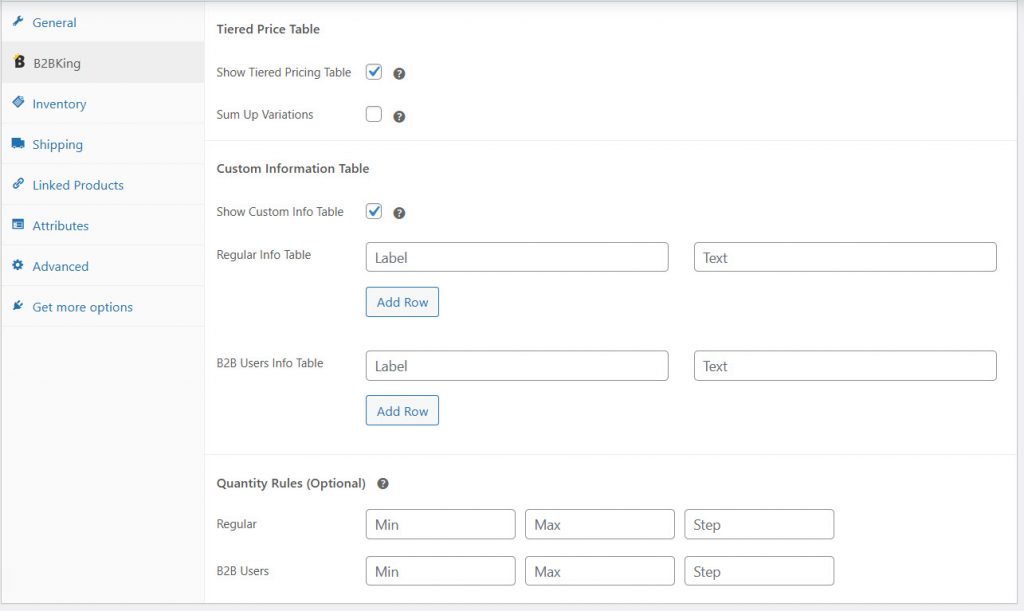Open the Attributes tab

coord(60,226)
